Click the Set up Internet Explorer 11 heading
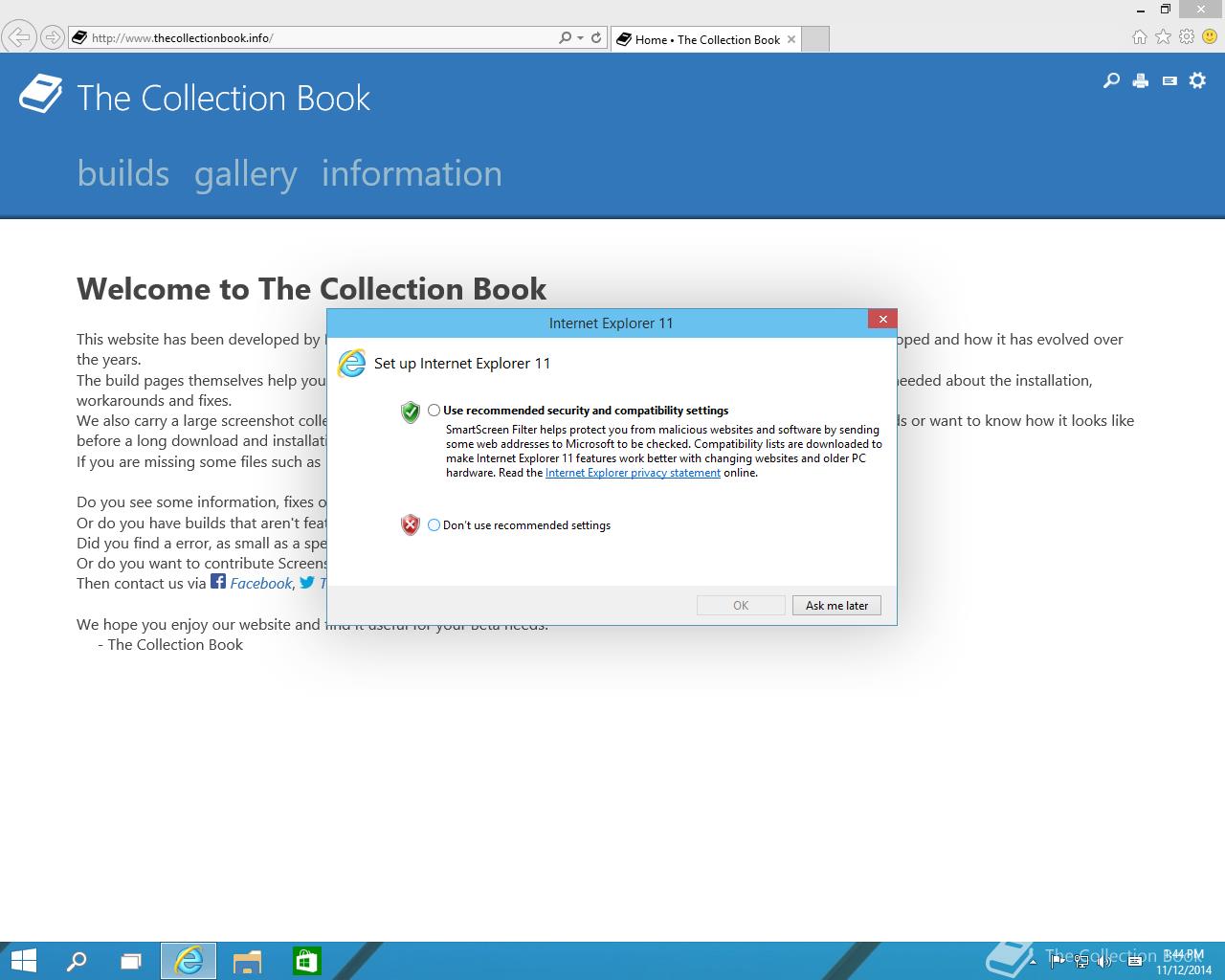Image resolution: width=1225 pixels, height=980 pixels. click(x=462, y=363)
